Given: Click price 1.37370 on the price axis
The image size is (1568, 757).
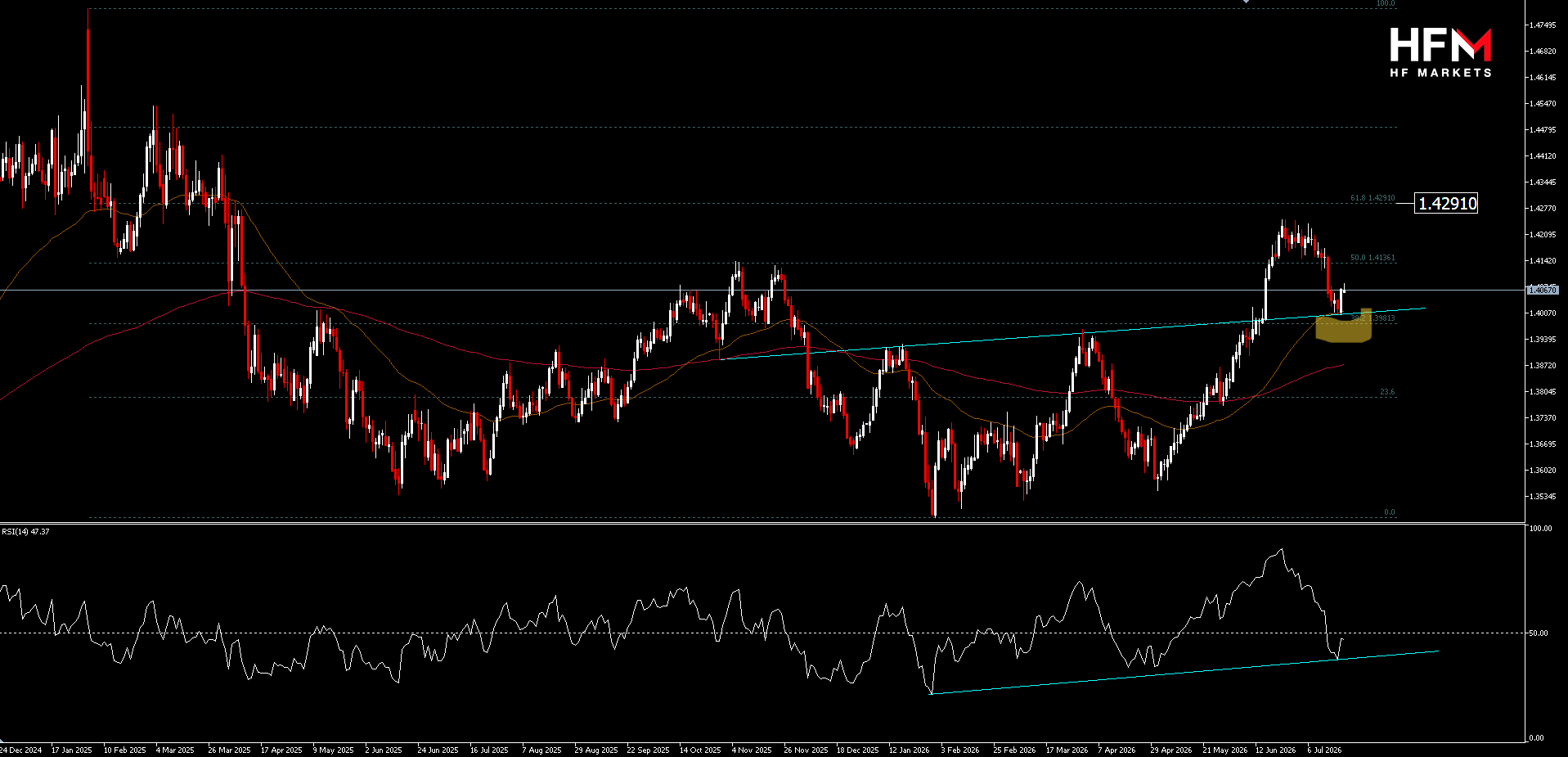Looking at the screenshot, I should (1543, 418).
